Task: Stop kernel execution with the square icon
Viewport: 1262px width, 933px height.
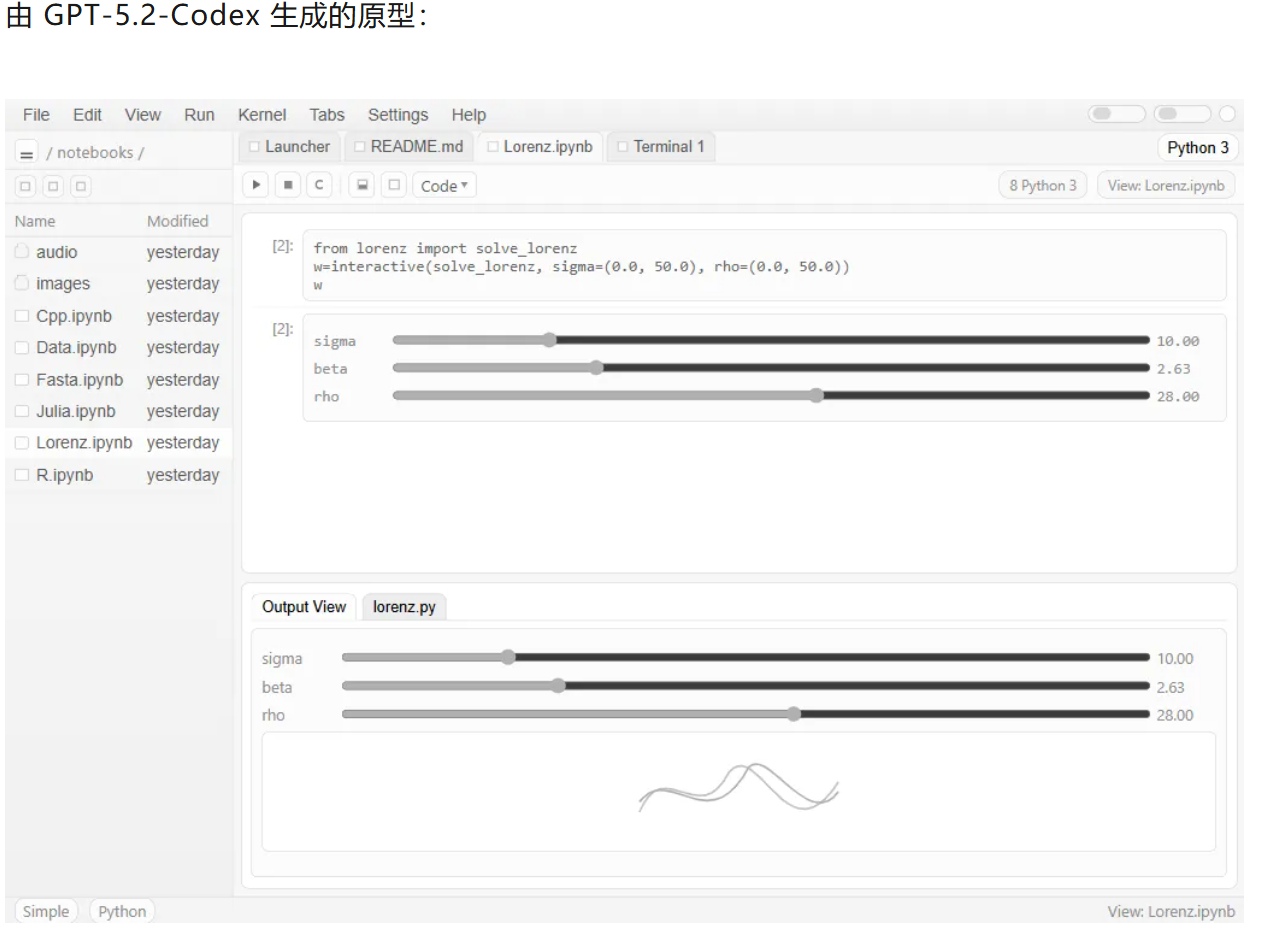Action: [288, 185]
